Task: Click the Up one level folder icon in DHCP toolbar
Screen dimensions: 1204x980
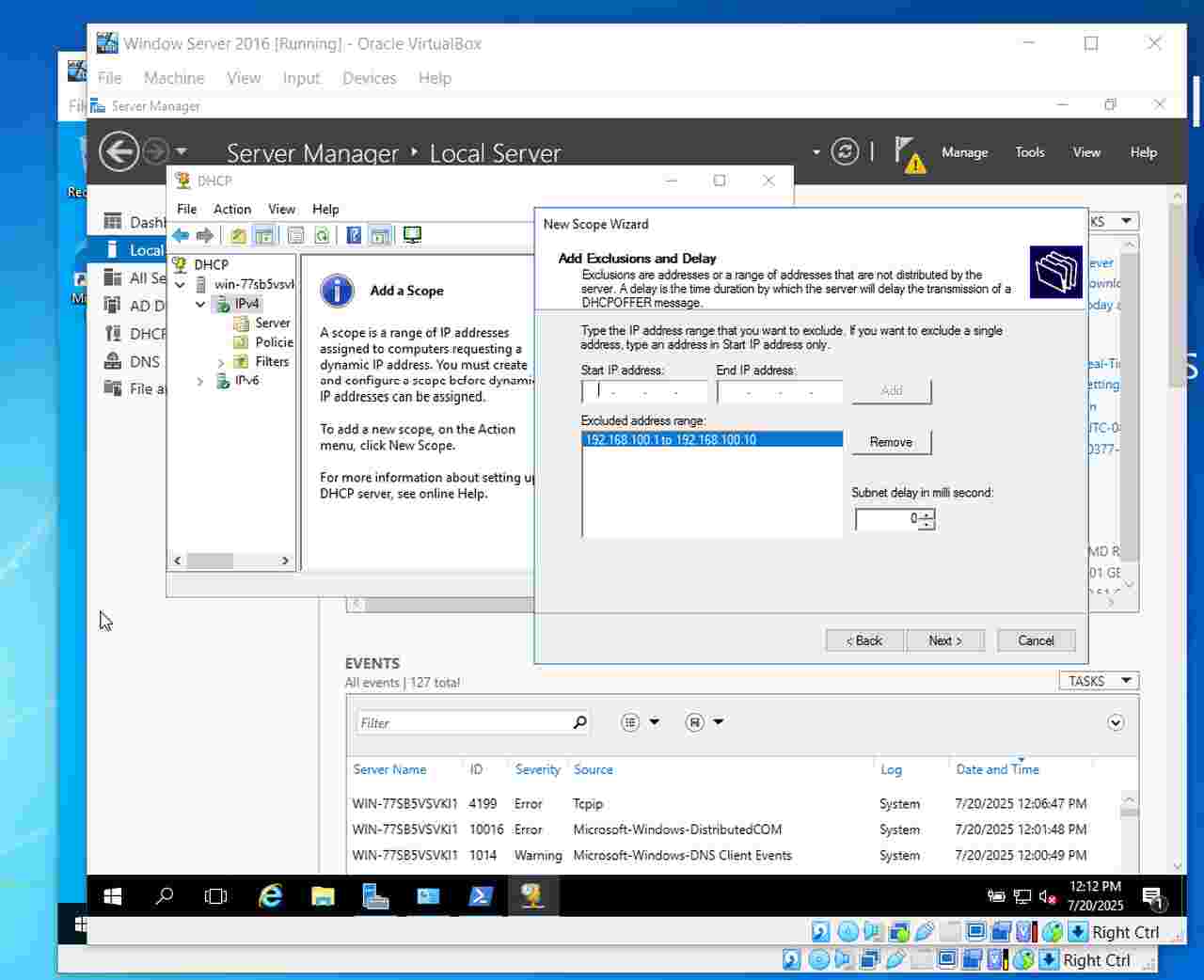Action: [x=239, y=235]
